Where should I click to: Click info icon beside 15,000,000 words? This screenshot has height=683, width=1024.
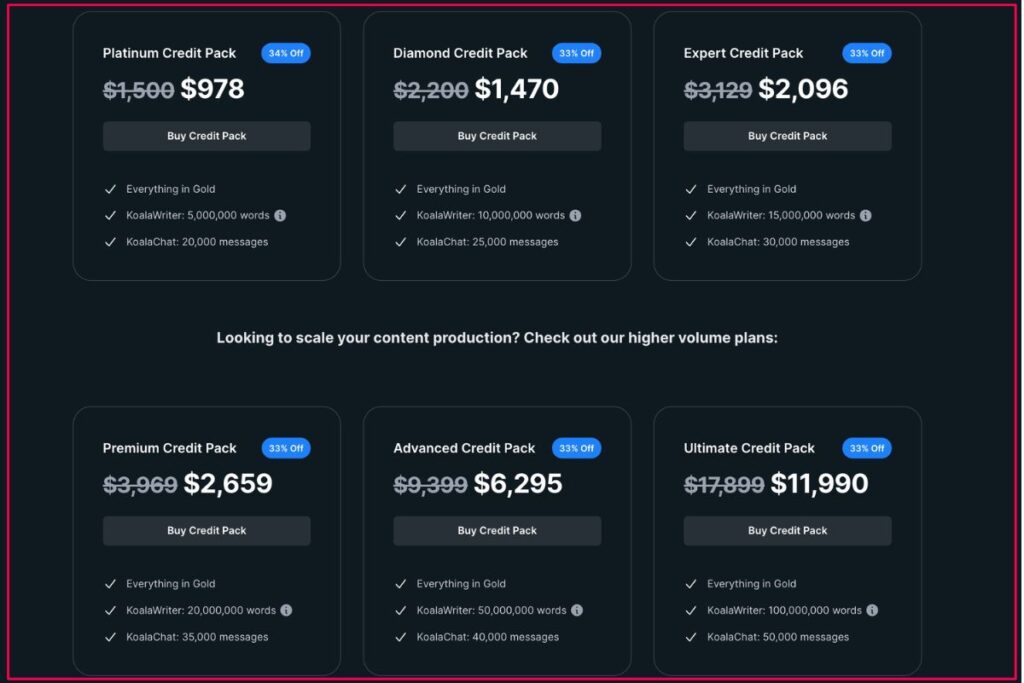pos(866,215)
